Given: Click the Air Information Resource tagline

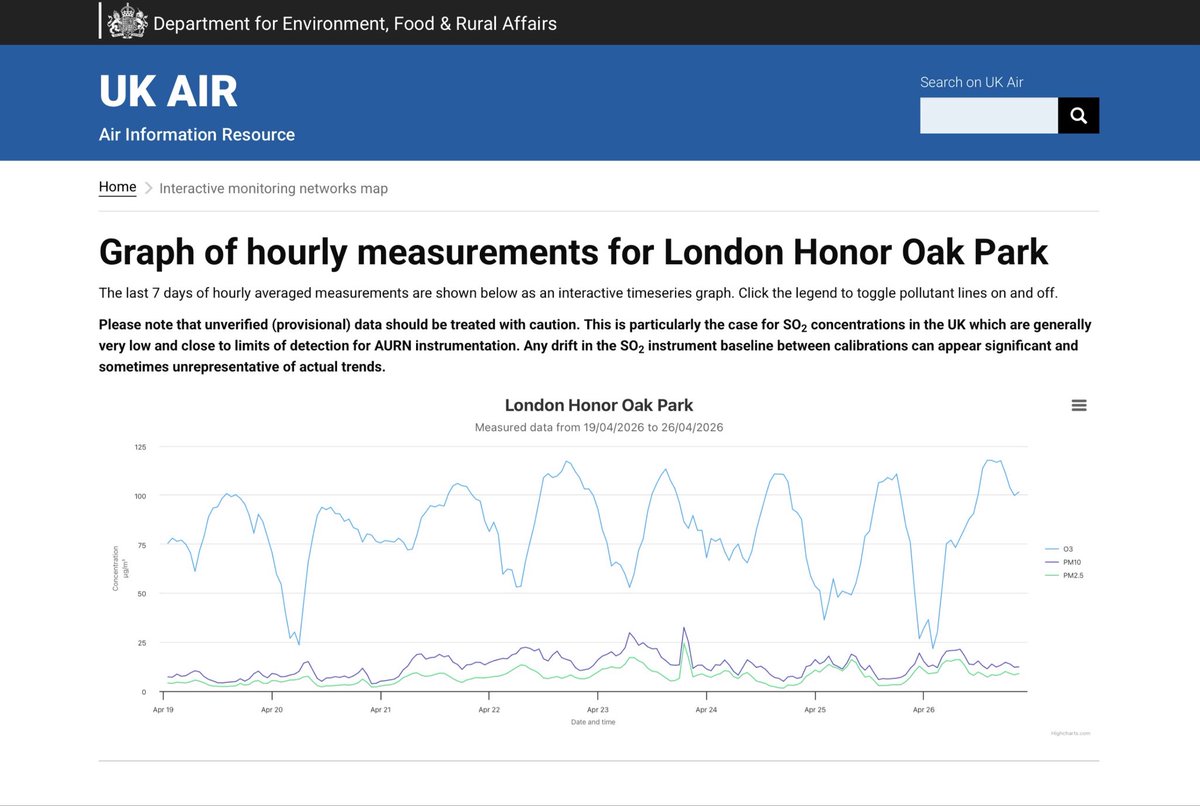Looking at the screenshot, I should pyautogui.click(x=197, y=134).
